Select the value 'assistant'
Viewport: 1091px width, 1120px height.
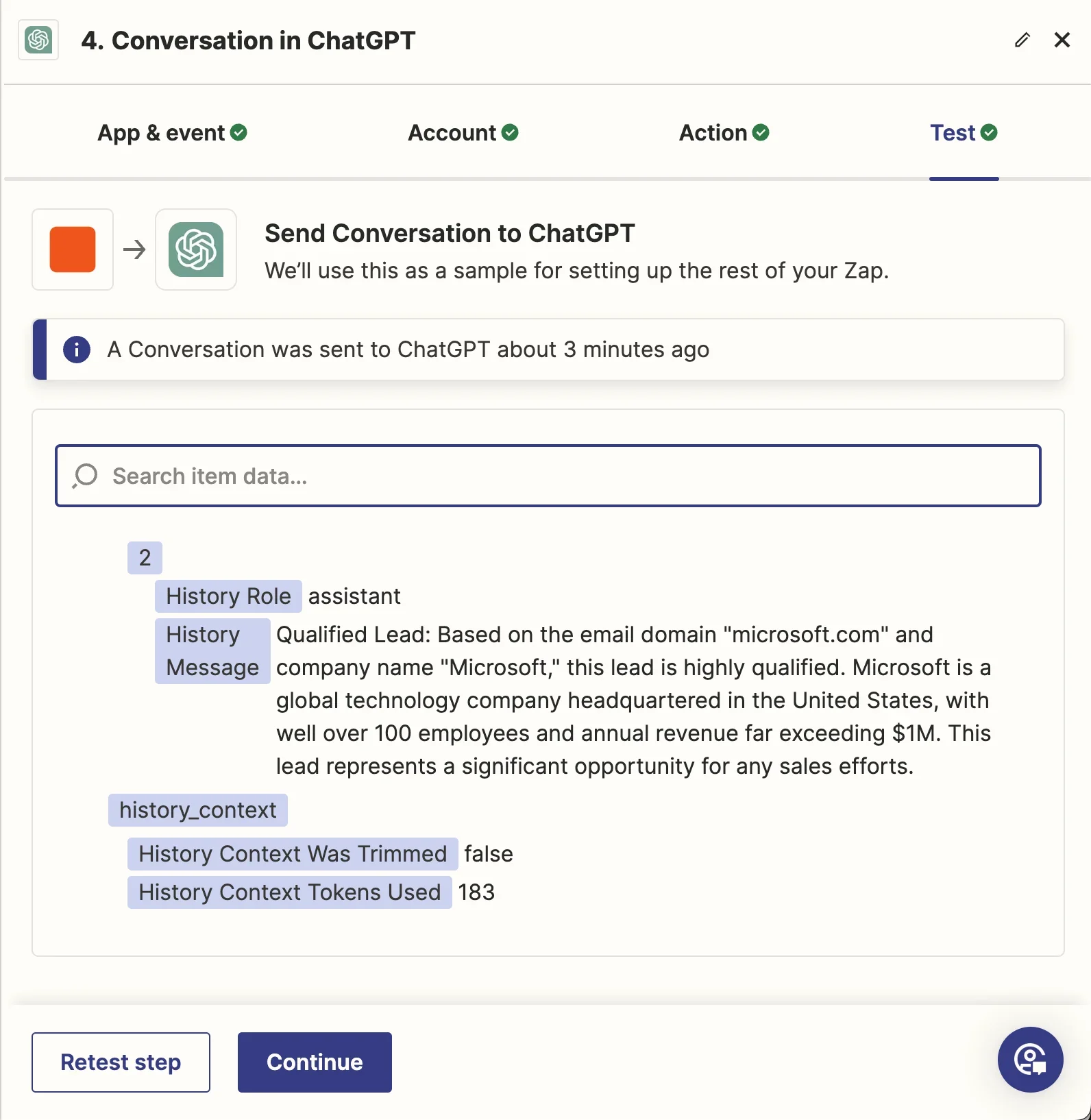point(354,596)
